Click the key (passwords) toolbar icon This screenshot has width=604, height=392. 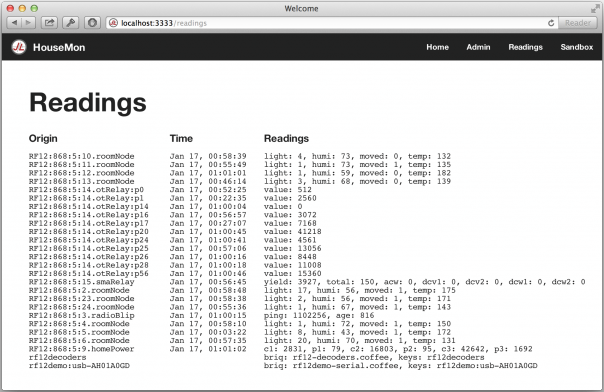point(70,23)
